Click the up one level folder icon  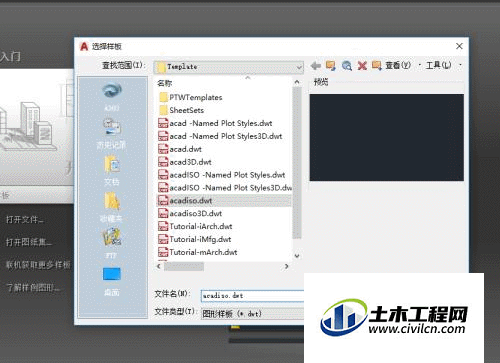331,66
